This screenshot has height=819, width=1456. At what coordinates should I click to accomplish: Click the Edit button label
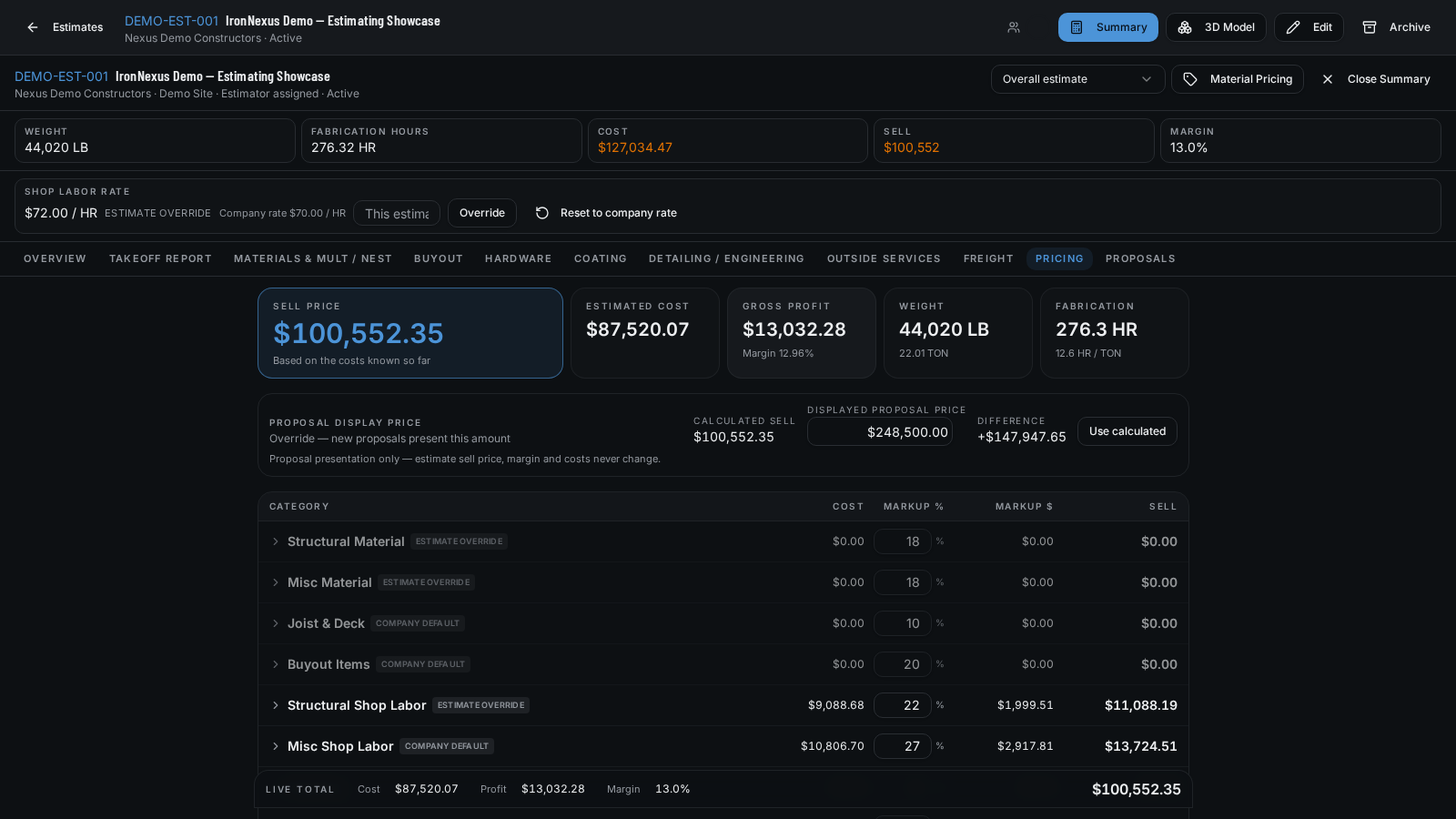(x=1322, y=27)
